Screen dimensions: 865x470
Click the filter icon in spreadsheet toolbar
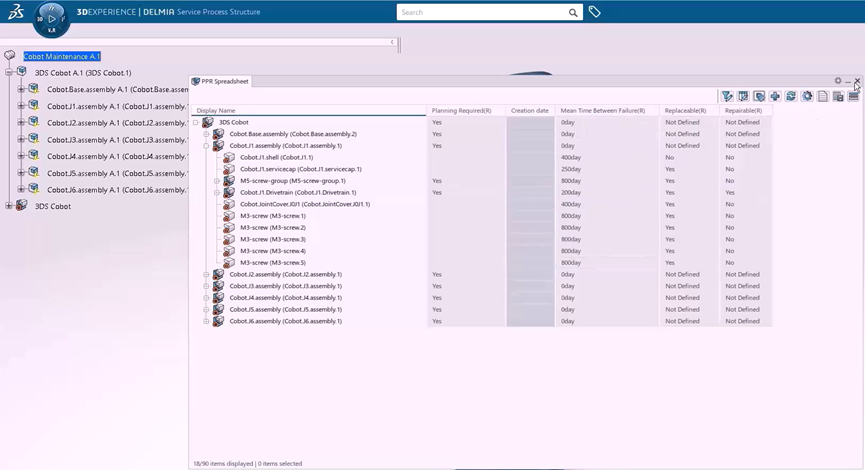[727, 96]
